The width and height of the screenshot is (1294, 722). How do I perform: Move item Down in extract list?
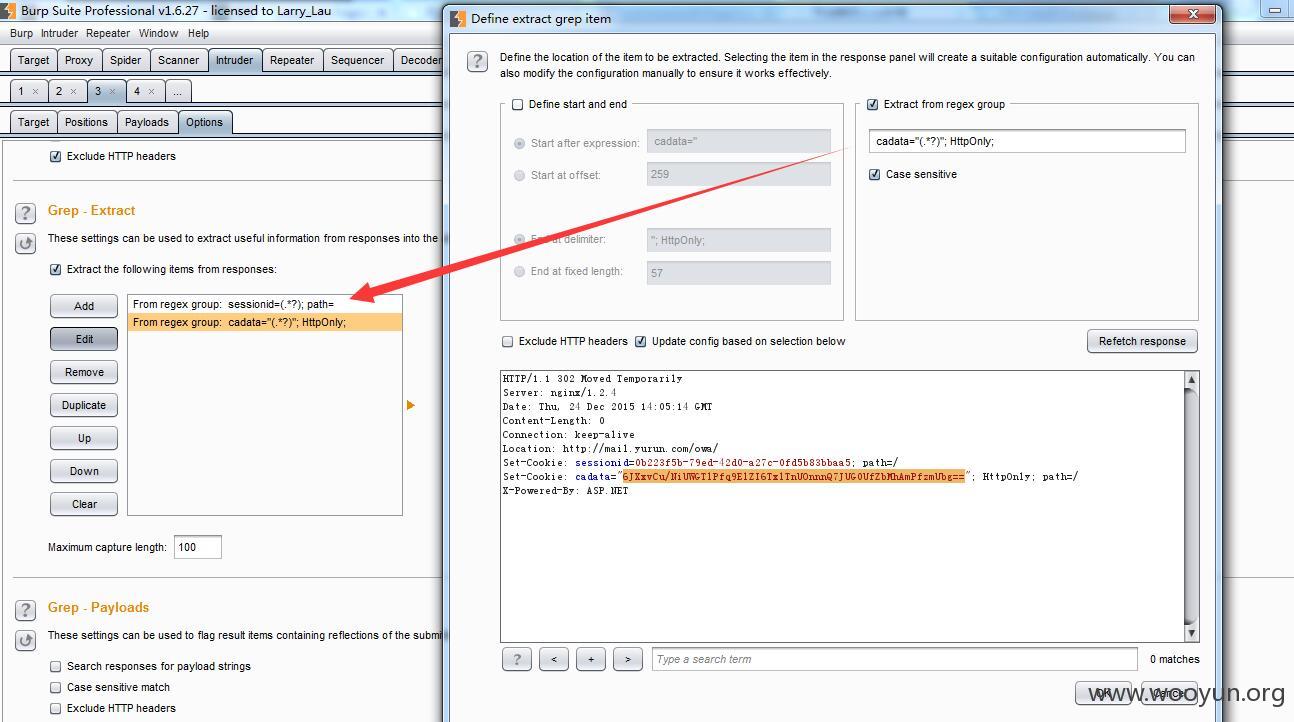click(x=84, y=471)
